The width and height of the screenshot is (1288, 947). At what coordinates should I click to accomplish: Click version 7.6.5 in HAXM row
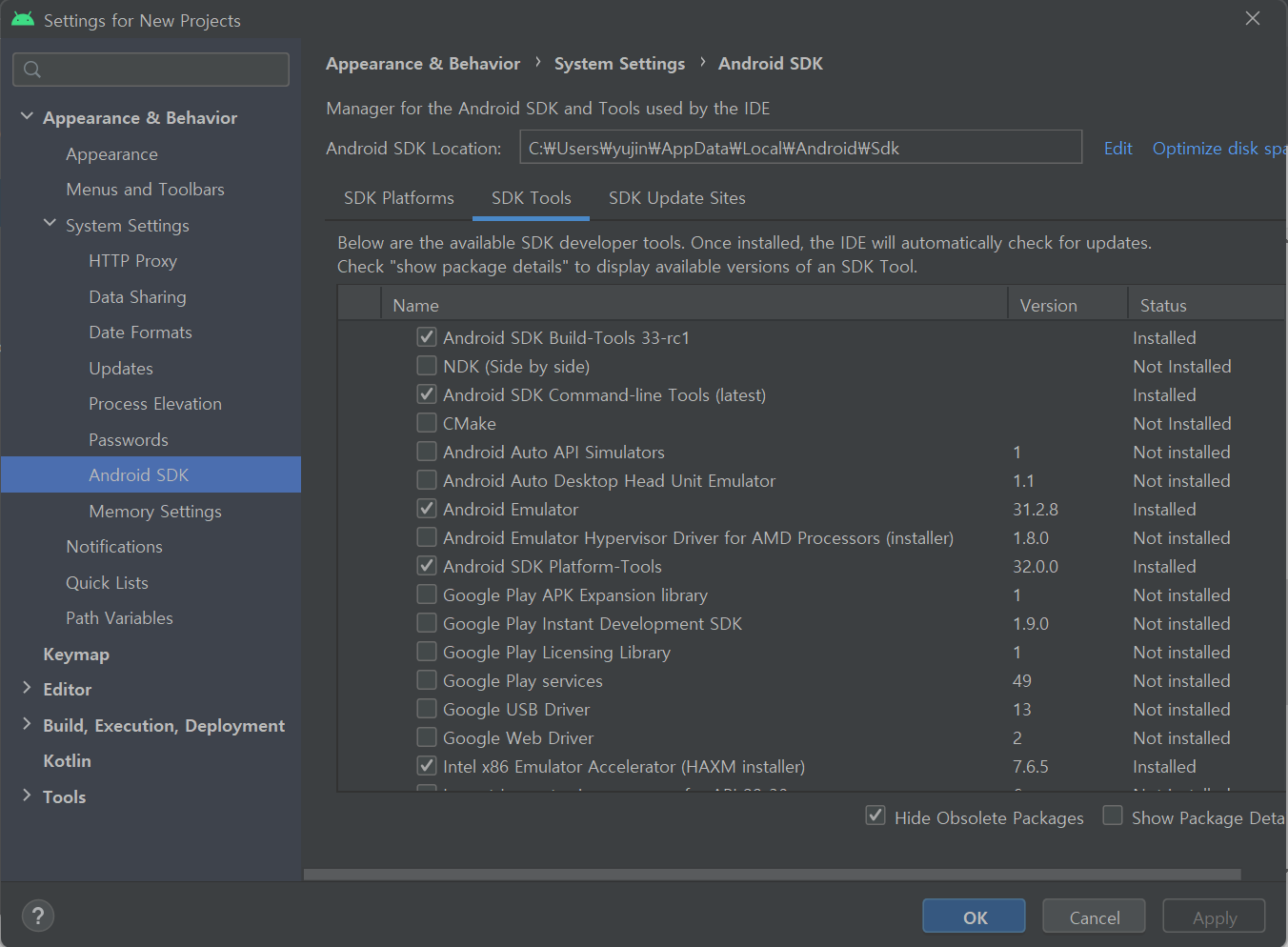(1031, 767)
